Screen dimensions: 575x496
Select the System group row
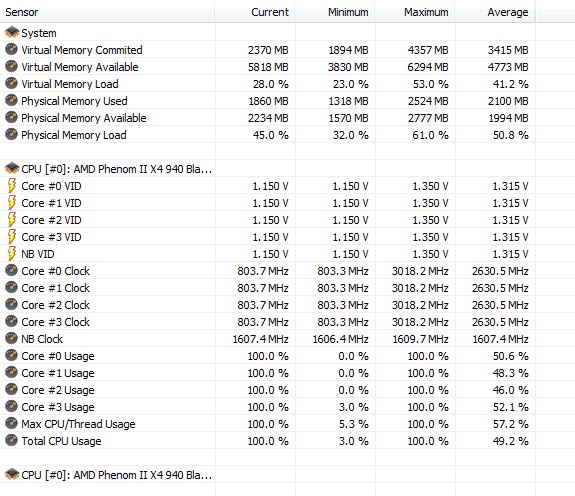[x=268, y=33]
